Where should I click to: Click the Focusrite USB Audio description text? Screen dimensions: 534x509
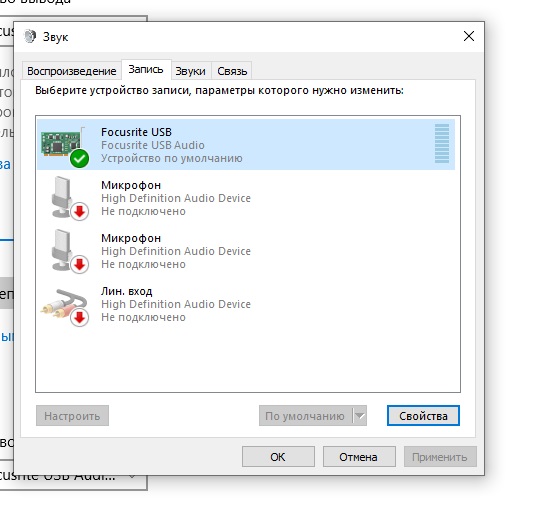tap(153, 145)
